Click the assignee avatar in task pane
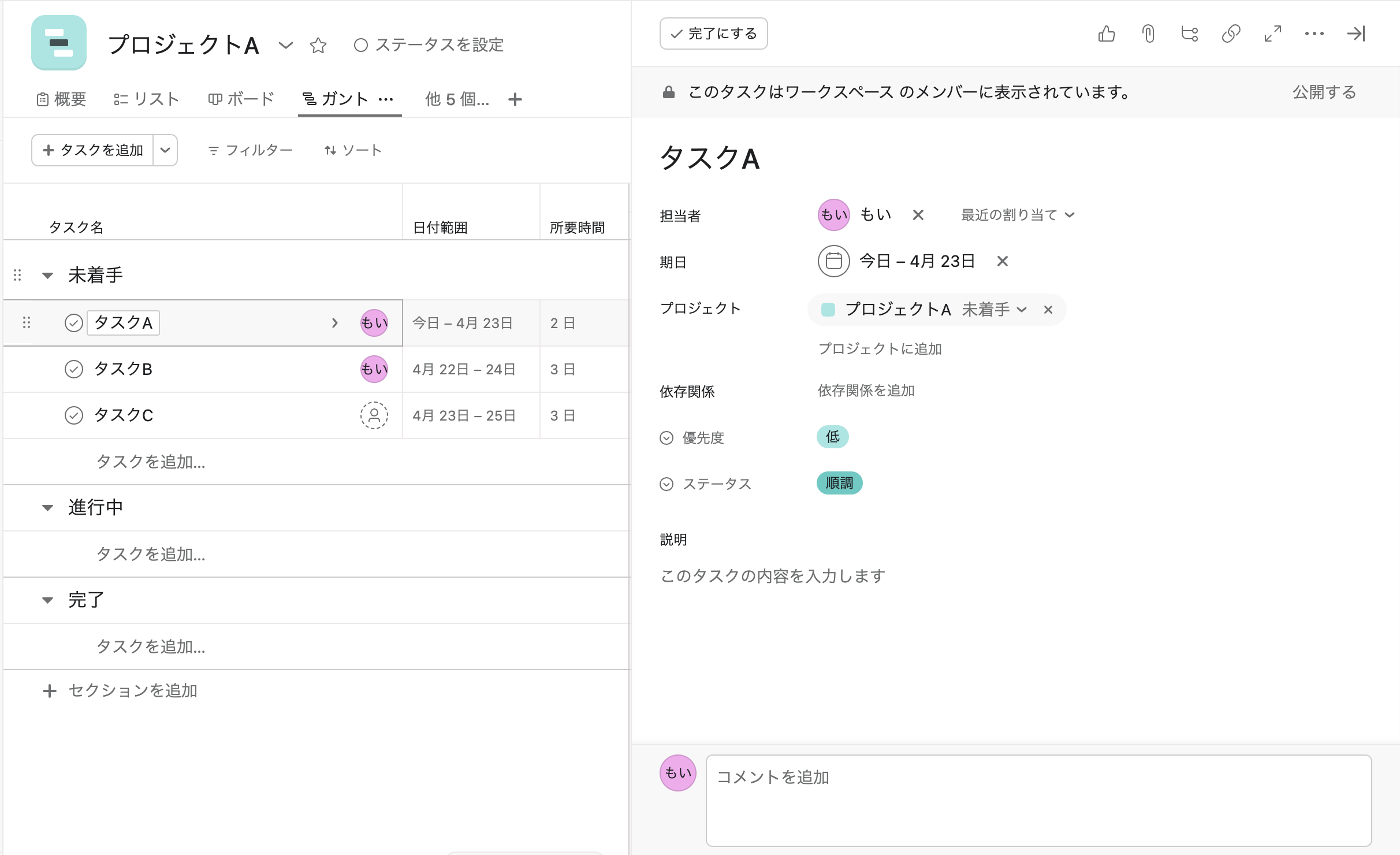Screen dimensions: 1400x855 [x=833, y=215]
